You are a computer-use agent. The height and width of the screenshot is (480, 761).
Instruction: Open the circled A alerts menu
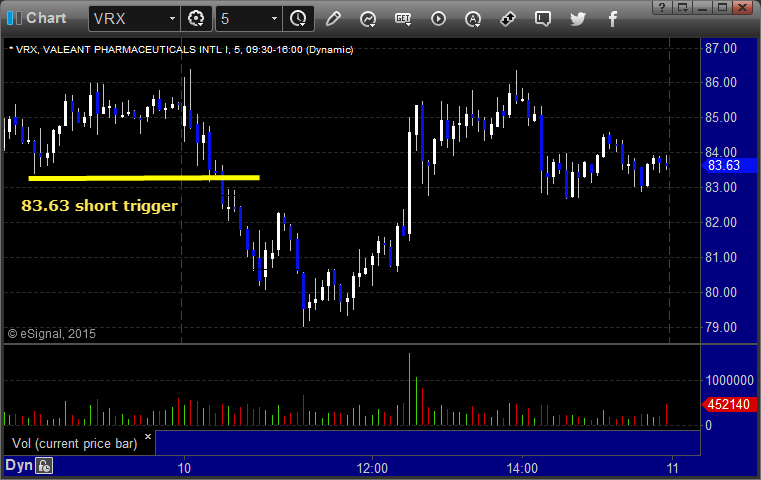[473, 19]
